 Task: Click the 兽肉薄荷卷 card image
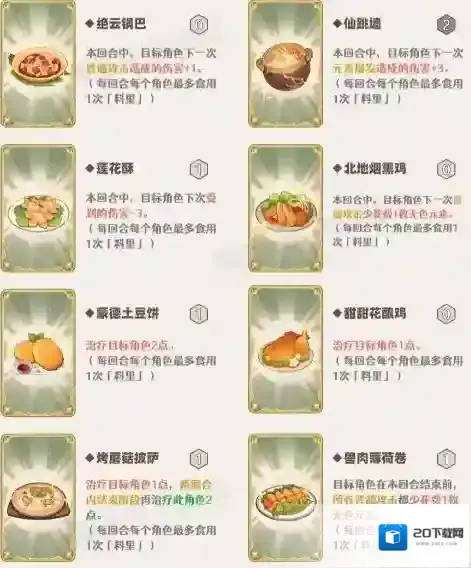coord(285,498)
